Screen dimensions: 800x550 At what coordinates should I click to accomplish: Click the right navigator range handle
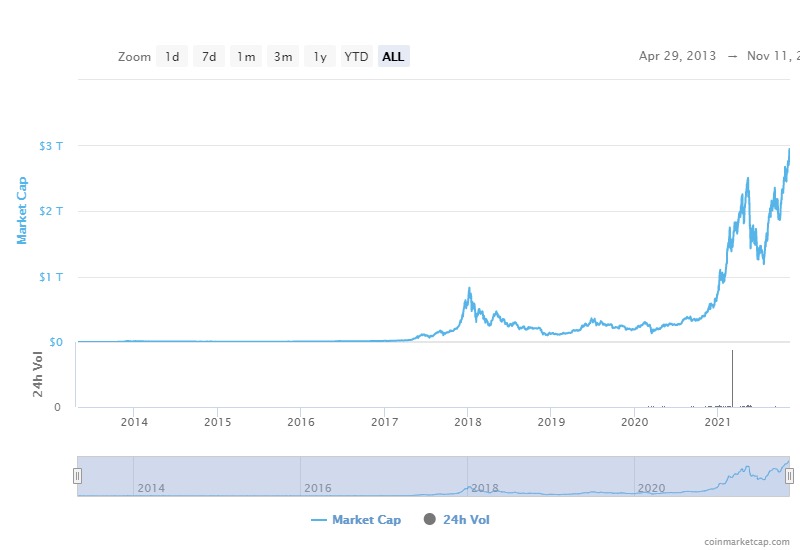(789, 476)
